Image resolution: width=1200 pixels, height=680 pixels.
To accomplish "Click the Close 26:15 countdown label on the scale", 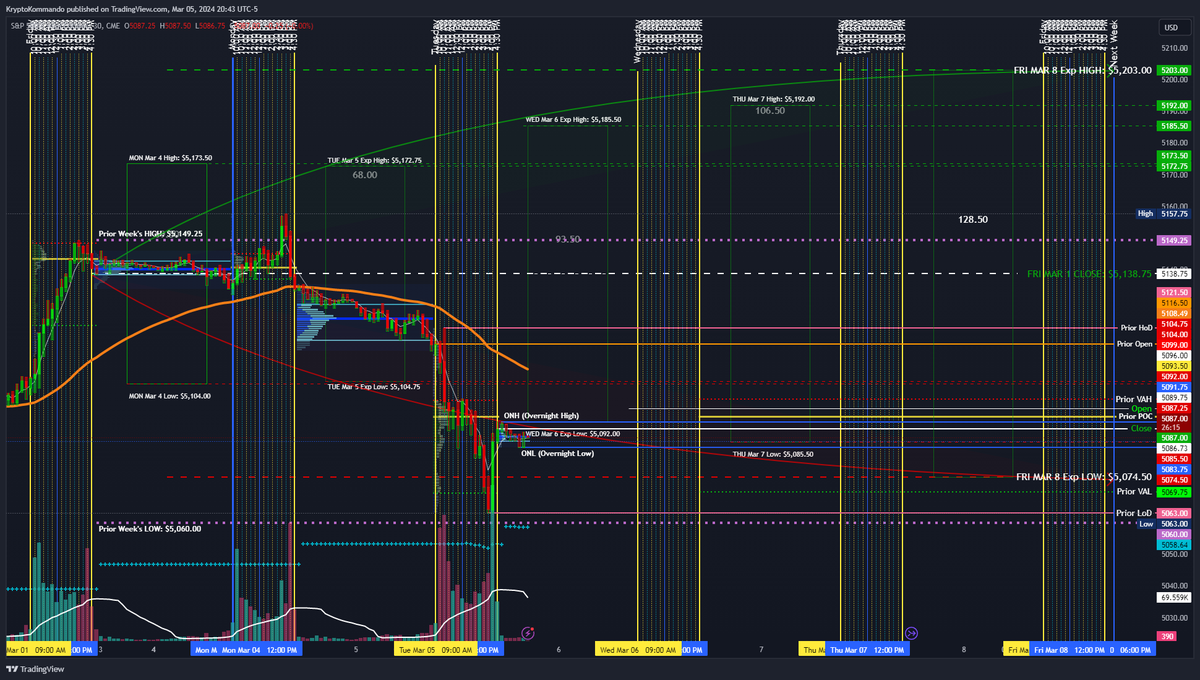I will [1173, 426].
